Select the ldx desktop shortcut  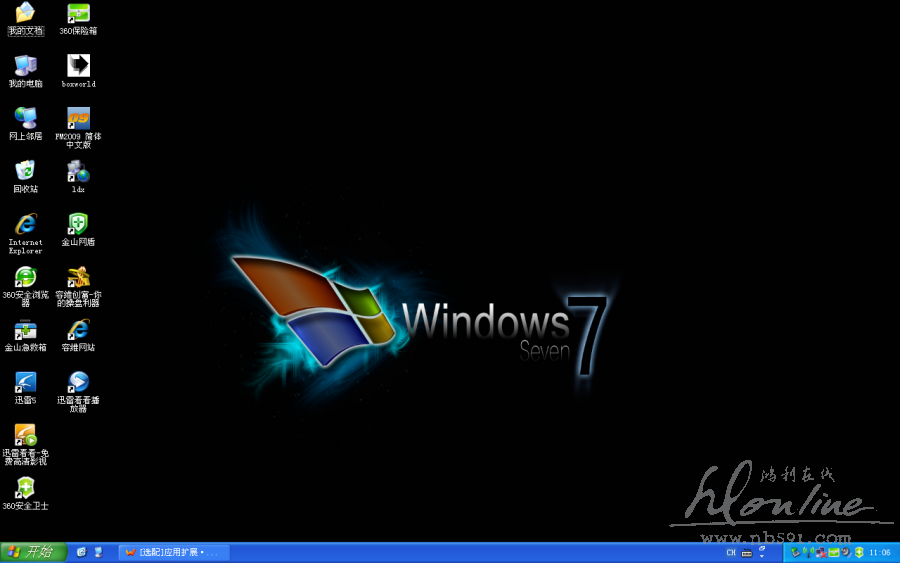pyautogui.click(x=78, y=171)
